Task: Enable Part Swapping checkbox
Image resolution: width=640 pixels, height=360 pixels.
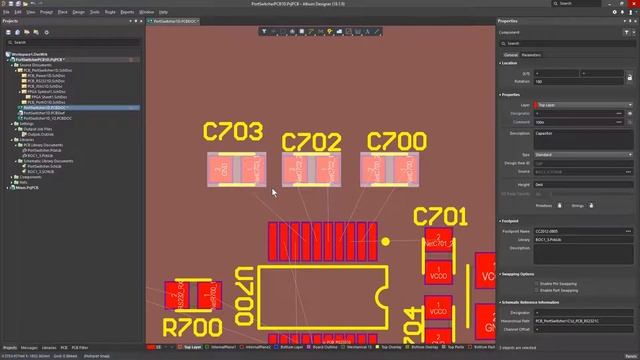Action: click(537, 290)
